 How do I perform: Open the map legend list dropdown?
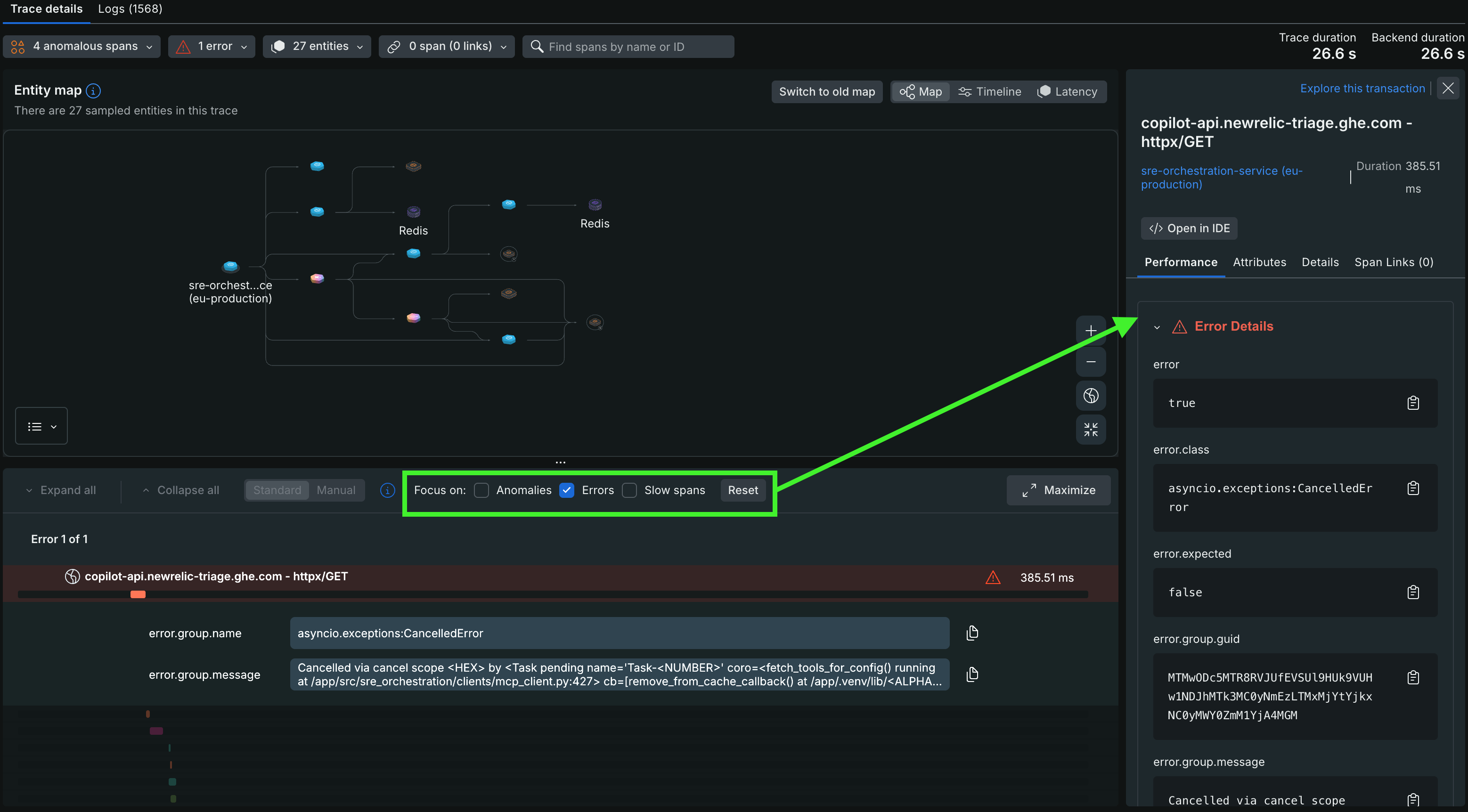[x=41, y=426]
